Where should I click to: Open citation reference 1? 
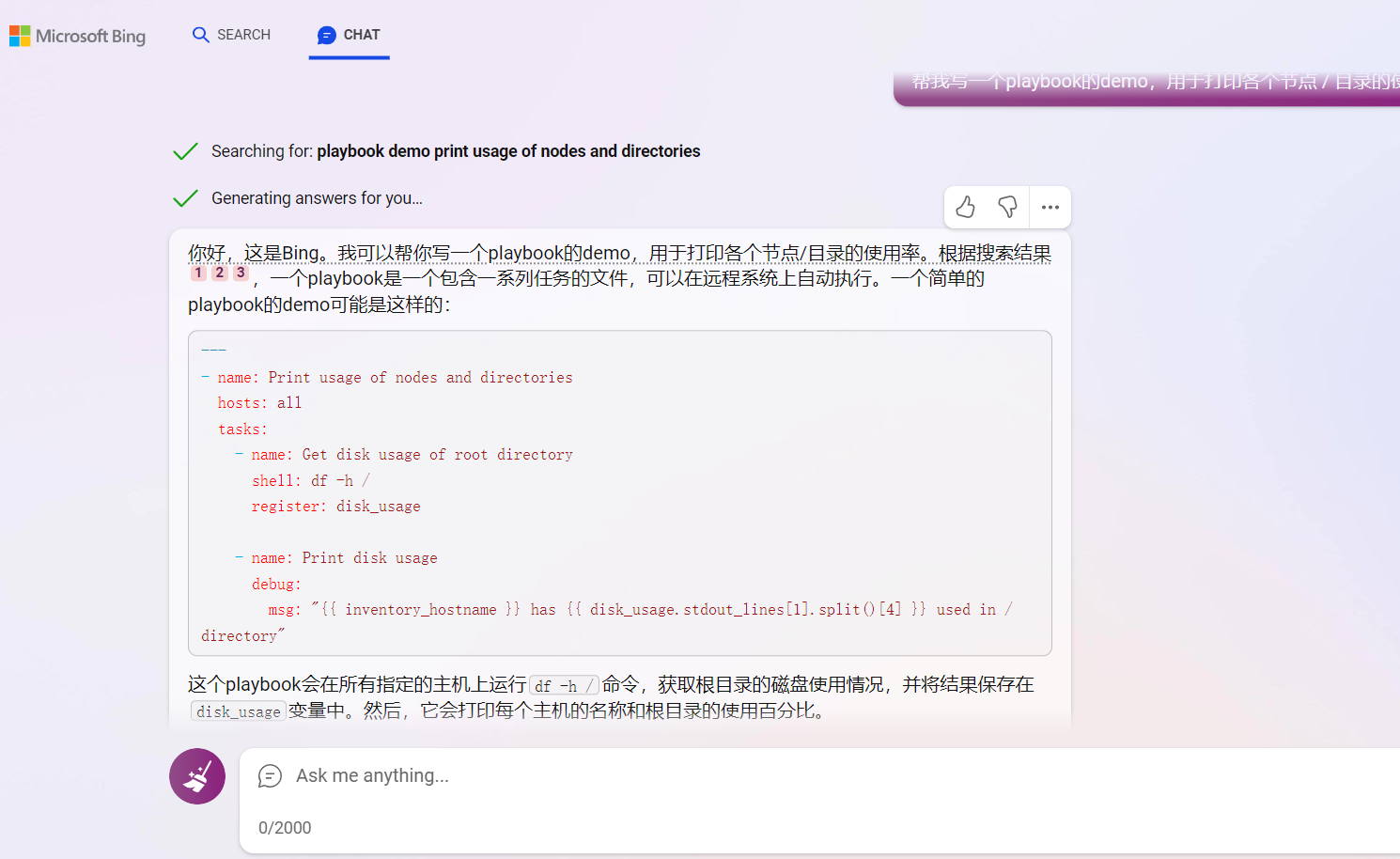point(198,273)
